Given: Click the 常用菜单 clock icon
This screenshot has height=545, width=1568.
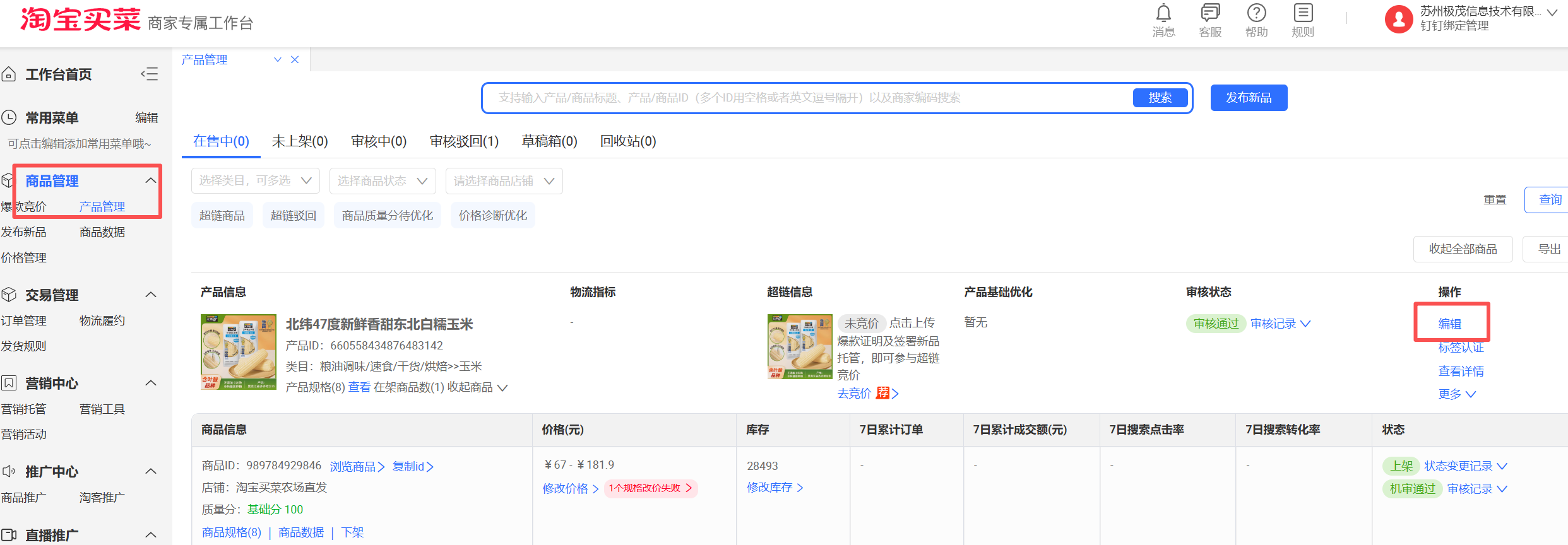Looking at the screenshot, I should 9,118.
